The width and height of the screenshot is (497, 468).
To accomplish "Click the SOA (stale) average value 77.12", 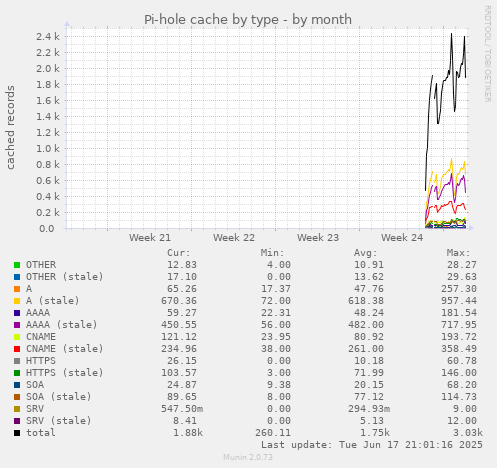I will pos(369,397).
